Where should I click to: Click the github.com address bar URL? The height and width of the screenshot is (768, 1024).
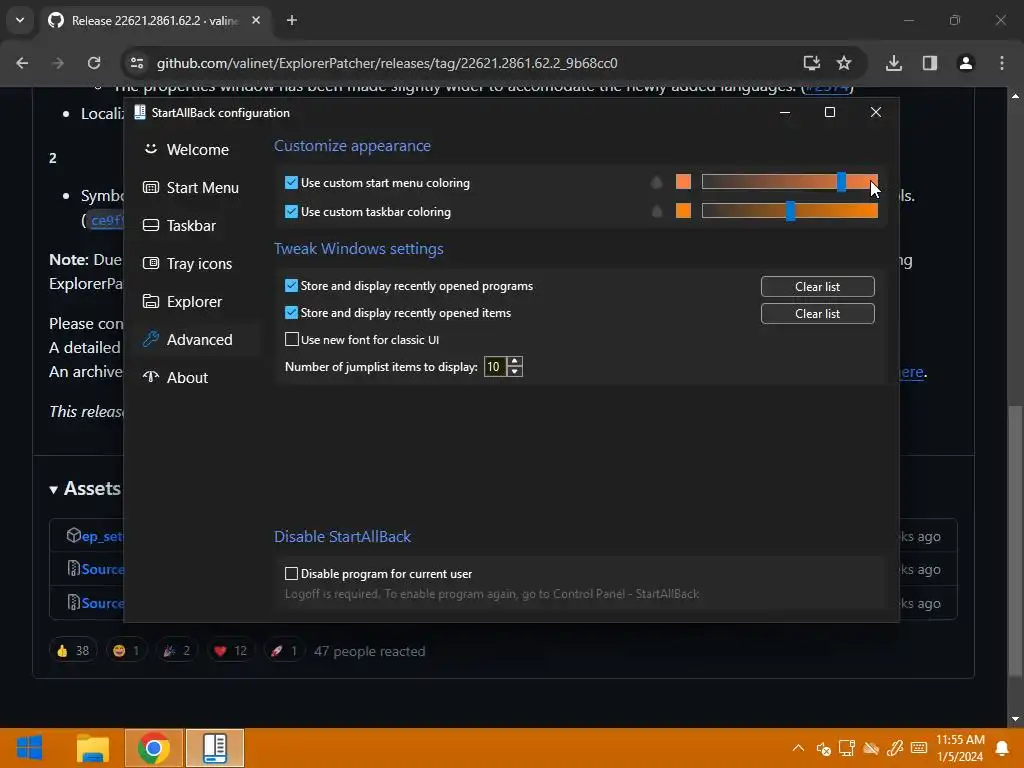coord(387,63)
